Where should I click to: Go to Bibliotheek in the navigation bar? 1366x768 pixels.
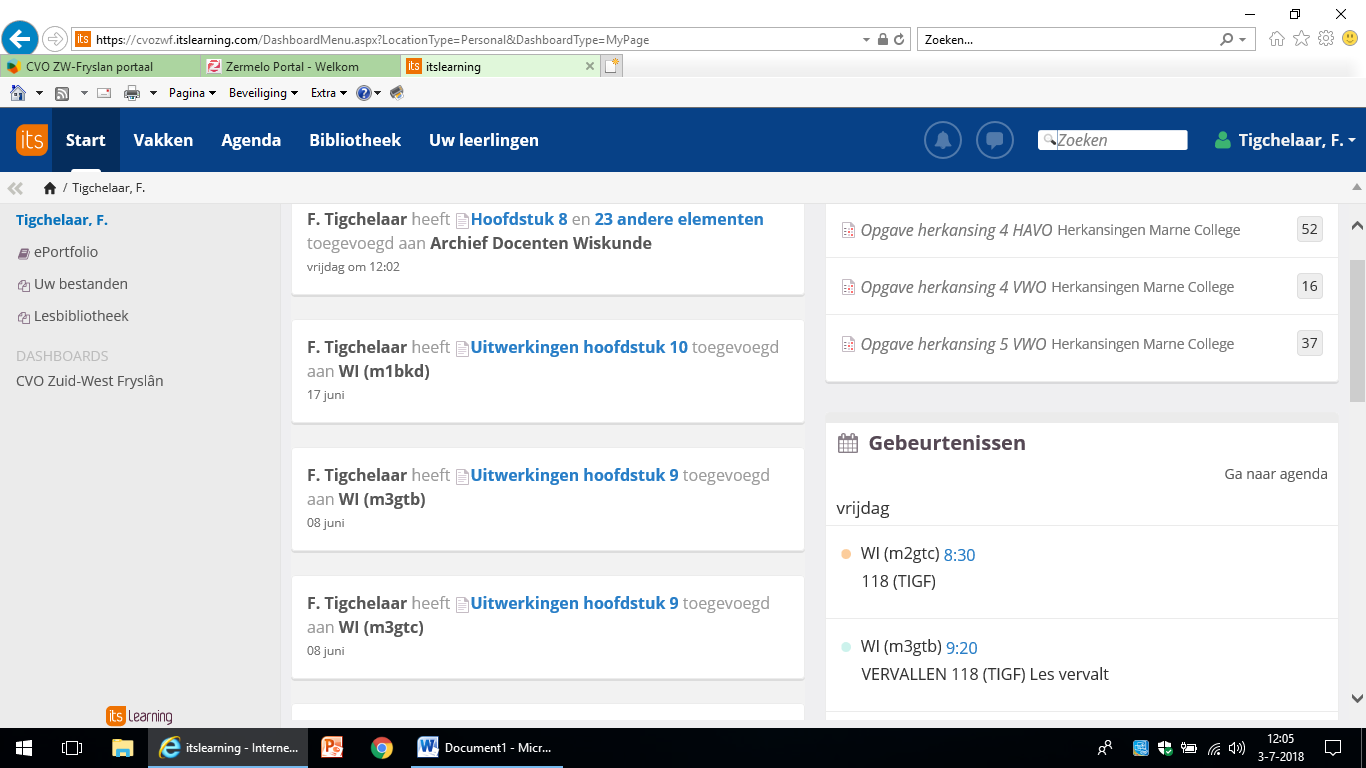[355, 140]
